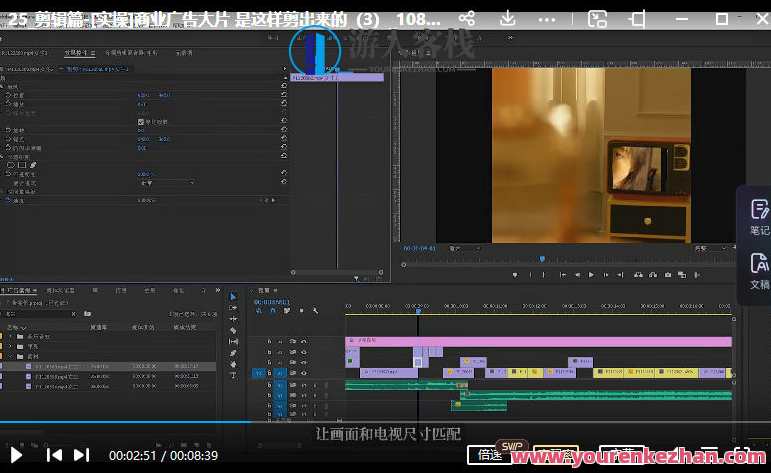The width and height of the screenshot is (771, 473).
Task: Select the Razor tool in the tools panel
Action: point(233,330)
